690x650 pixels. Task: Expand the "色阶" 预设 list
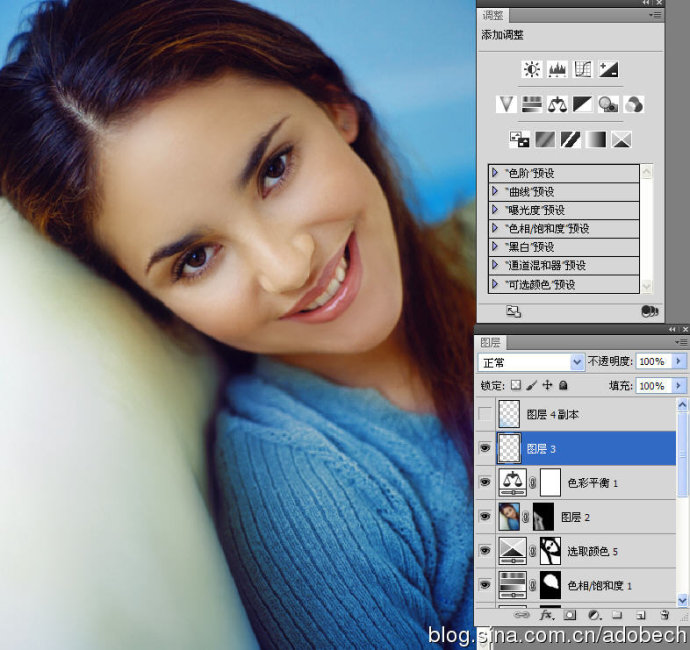tap(495, 173)
